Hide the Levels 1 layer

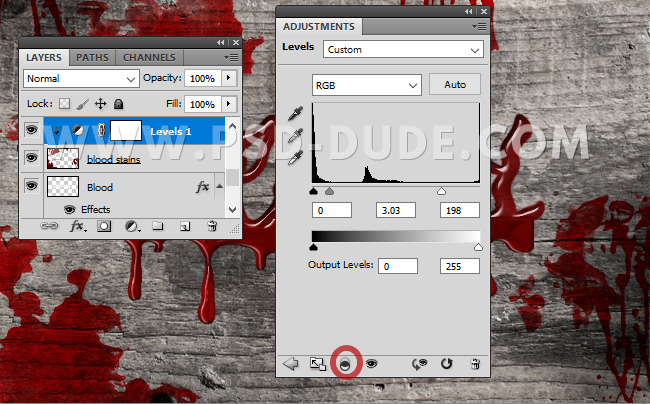(x=32, y=130)
